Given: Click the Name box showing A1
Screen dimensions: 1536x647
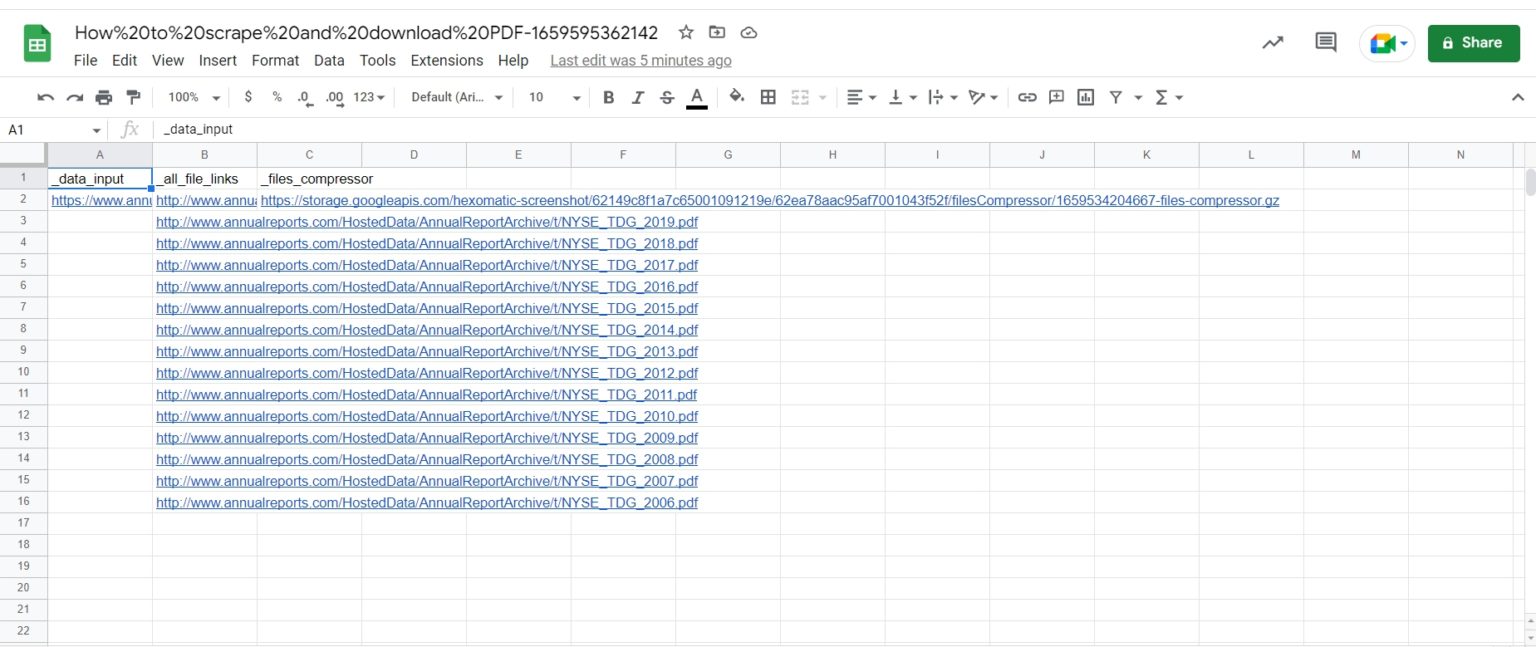Looking at the screenshot, I should [55, 130].
